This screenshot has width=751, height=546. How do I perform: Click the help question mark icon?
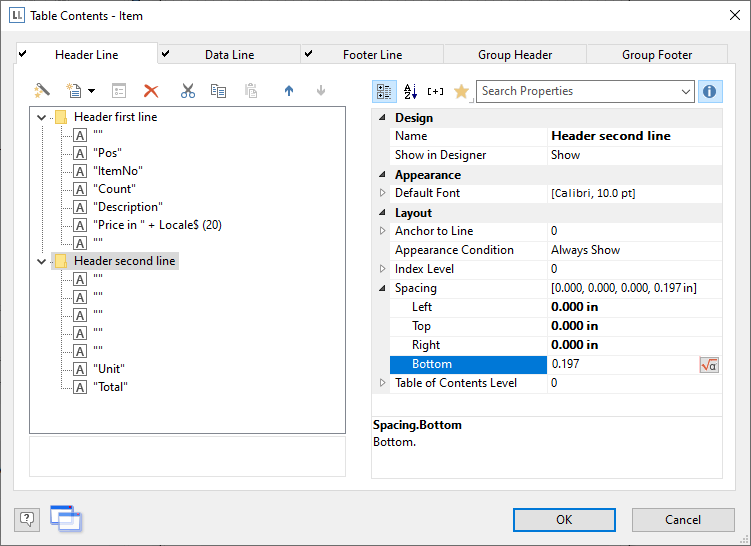27,518
